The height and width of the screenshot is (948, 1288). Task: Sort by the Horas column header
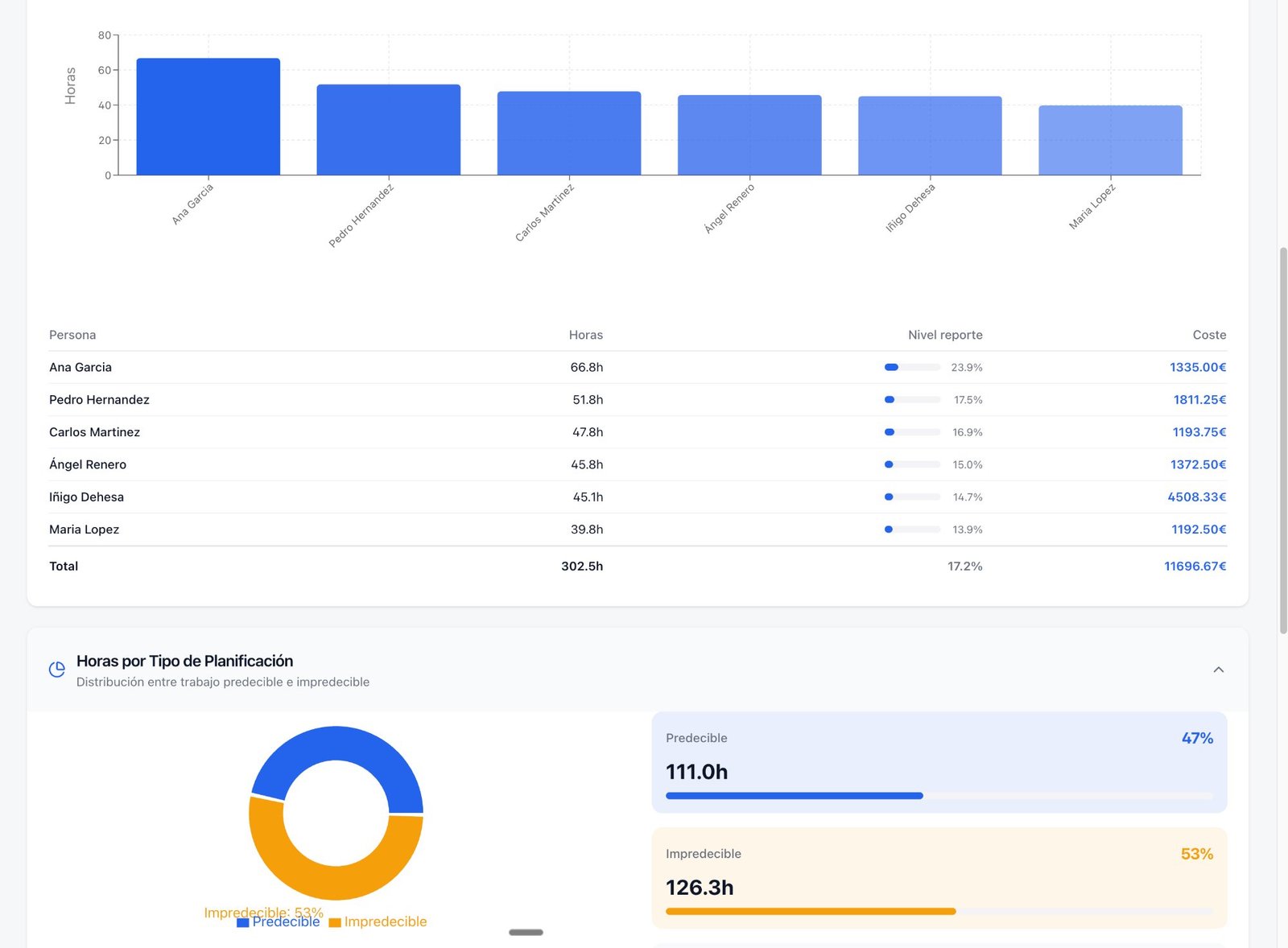click(x=585, y=335)
